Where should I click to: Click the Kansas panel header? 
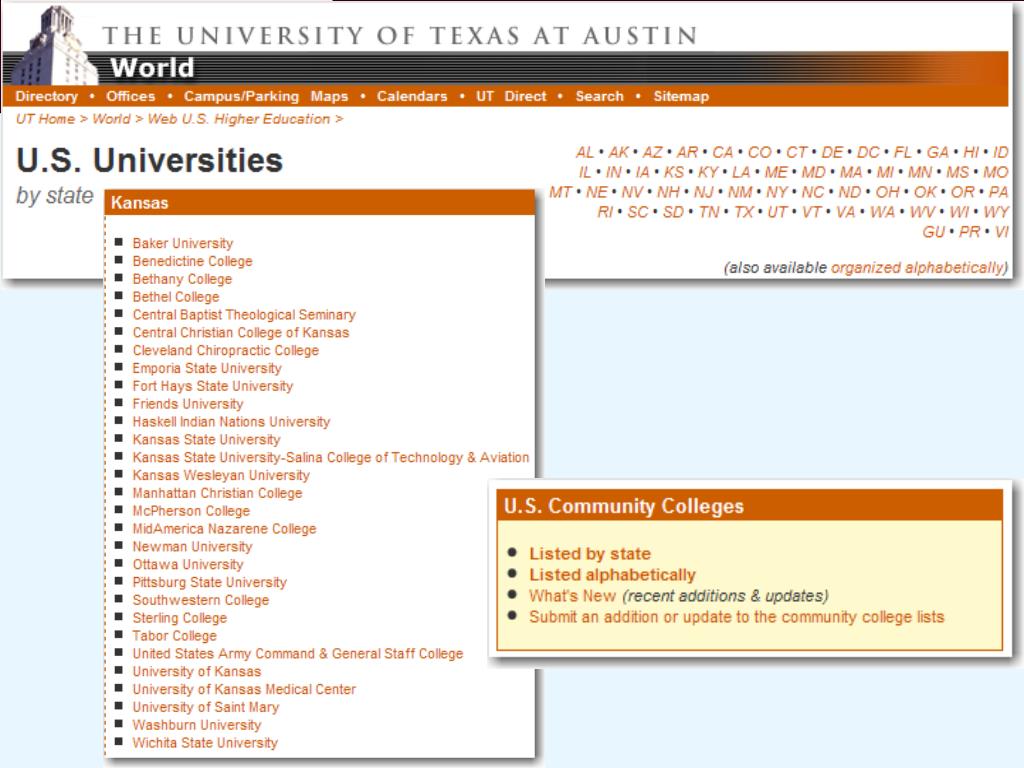319,202
